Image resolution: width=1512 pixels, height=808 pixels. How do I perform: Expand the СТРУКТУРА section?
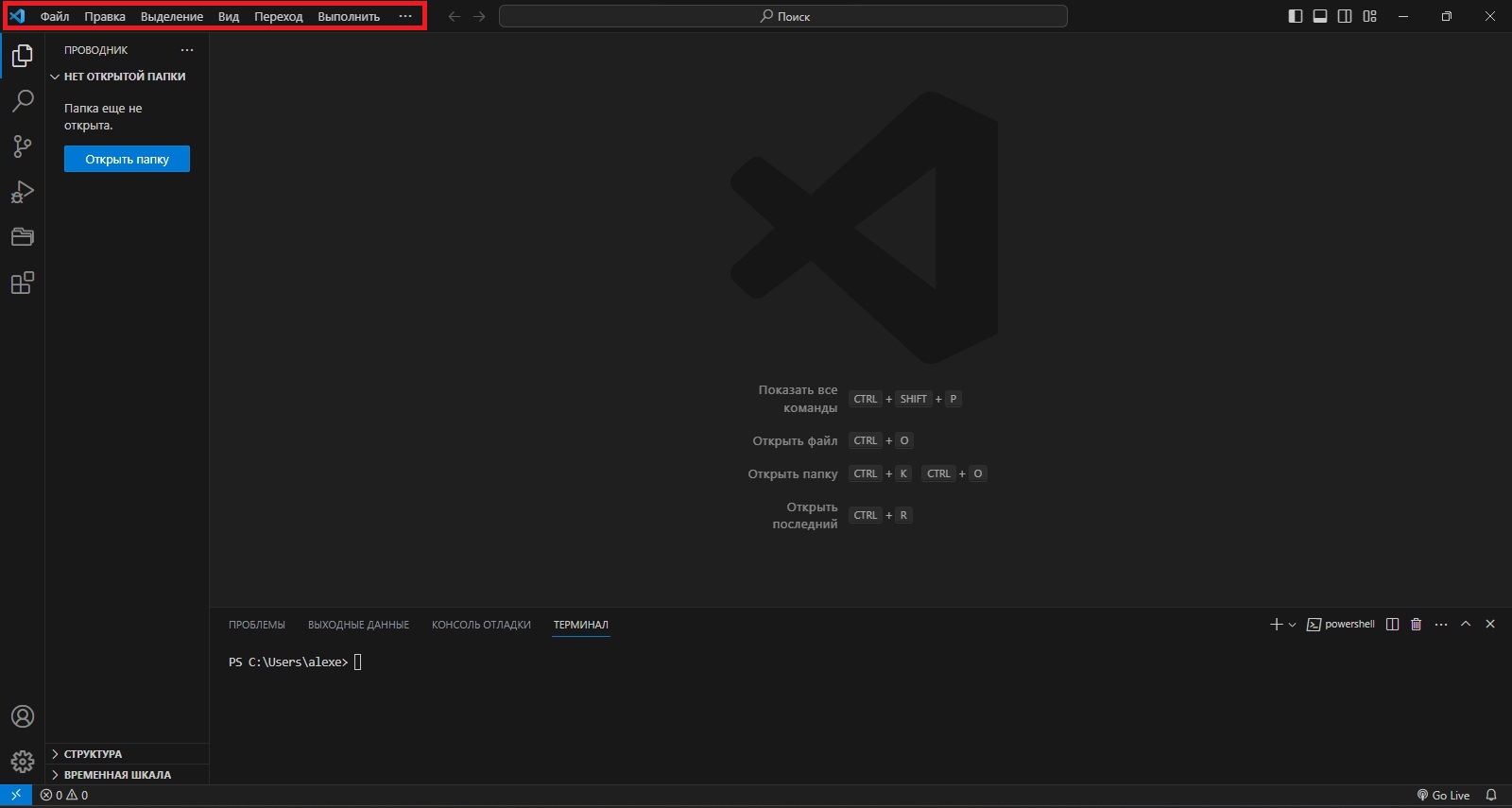(127, 754)
